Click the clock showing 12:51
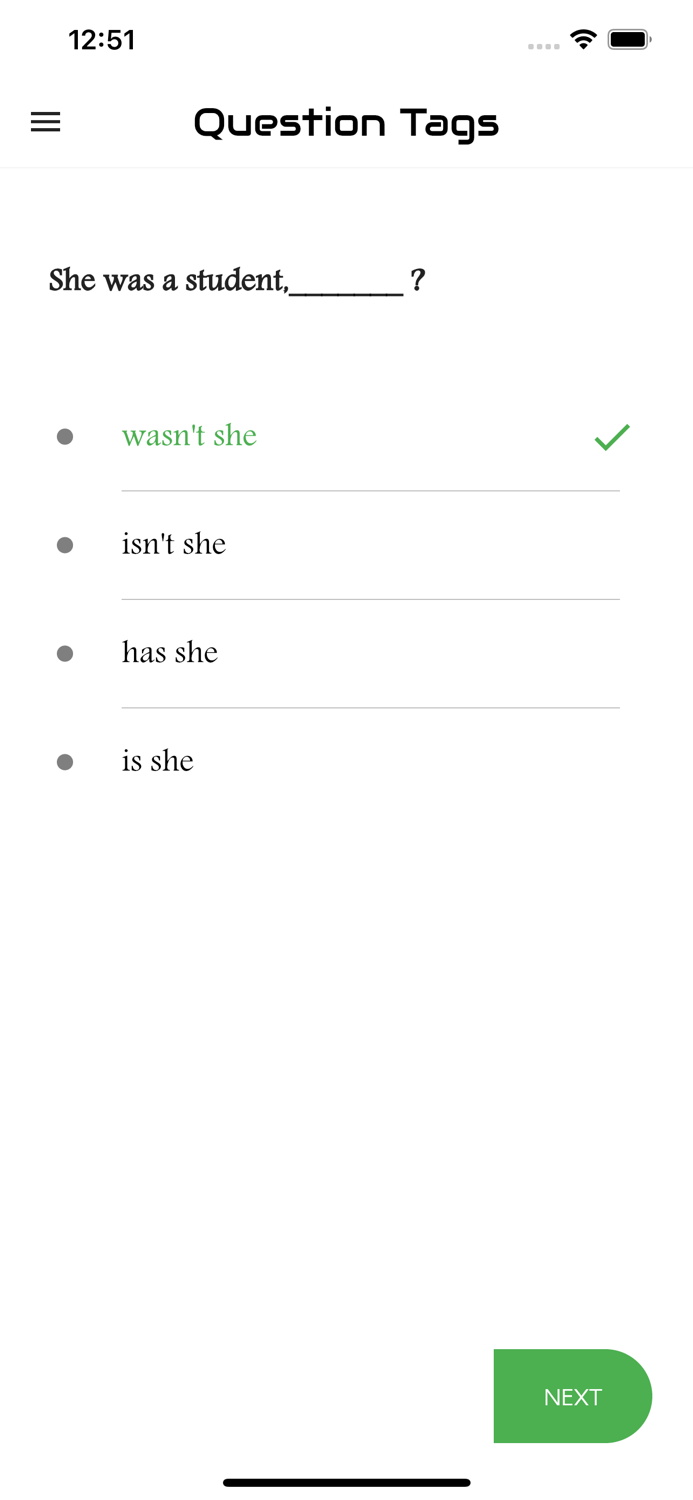This screenshot has height=1500, width=693. pyautogui.click(x=101, y=40)
